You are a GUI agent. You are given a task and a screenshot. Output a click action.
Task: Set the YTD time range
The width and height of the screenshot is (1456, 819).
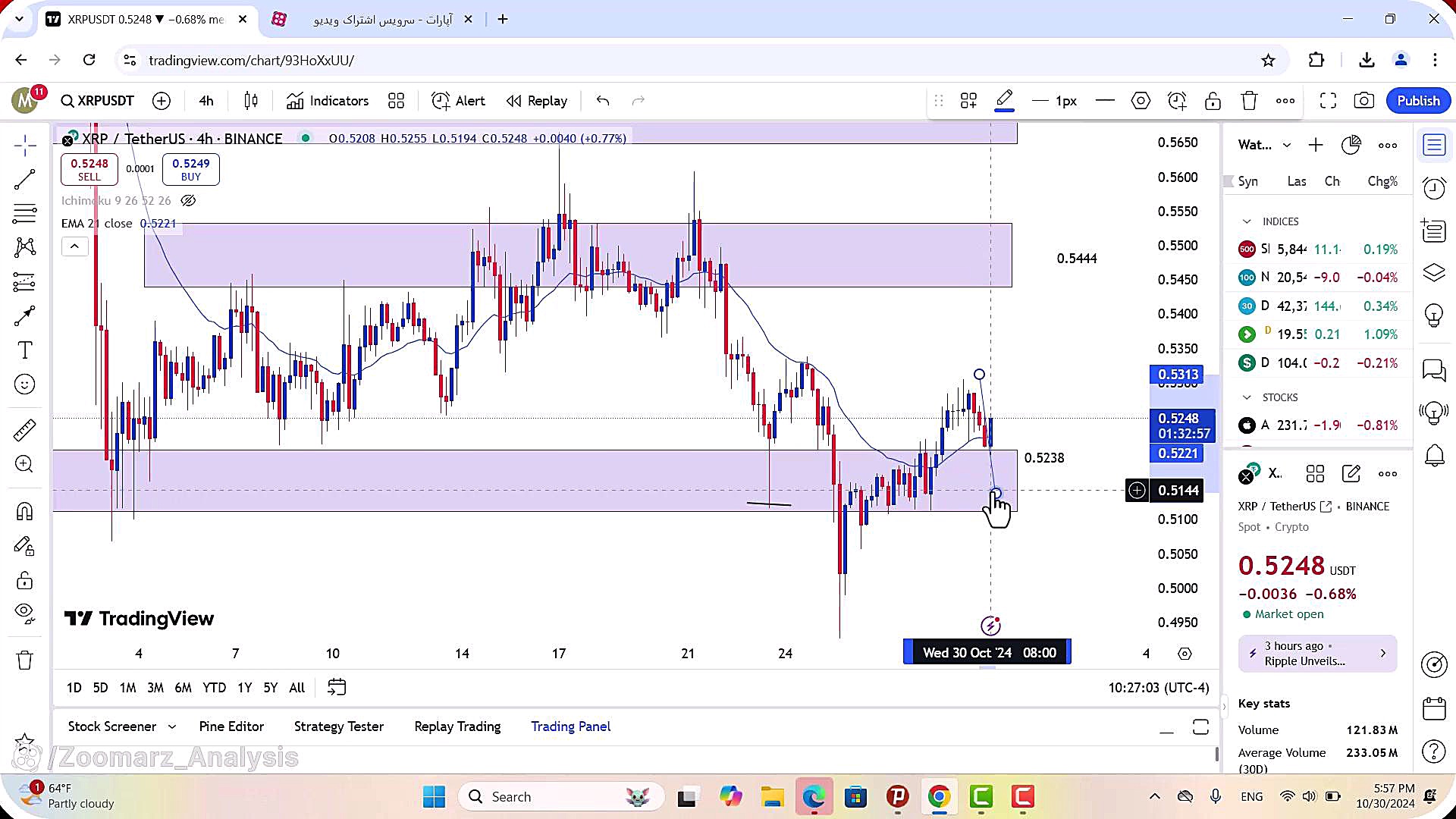214,688
